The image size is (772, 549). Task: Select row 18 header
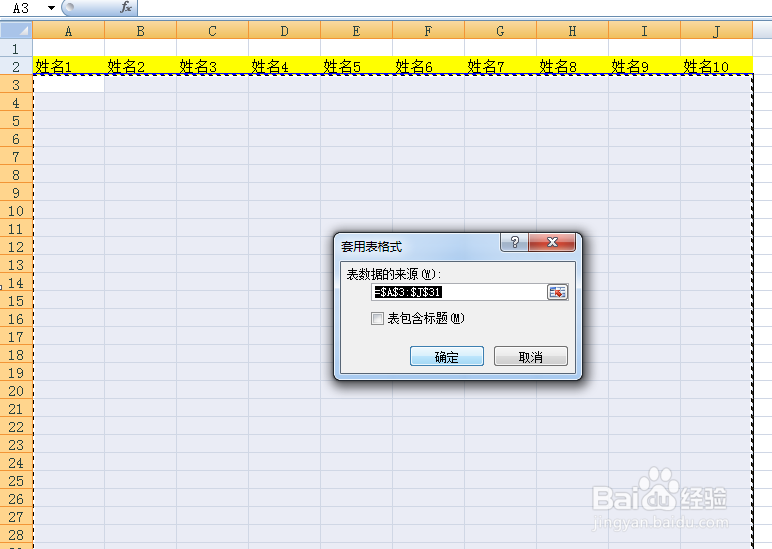(x=16, y=355)
